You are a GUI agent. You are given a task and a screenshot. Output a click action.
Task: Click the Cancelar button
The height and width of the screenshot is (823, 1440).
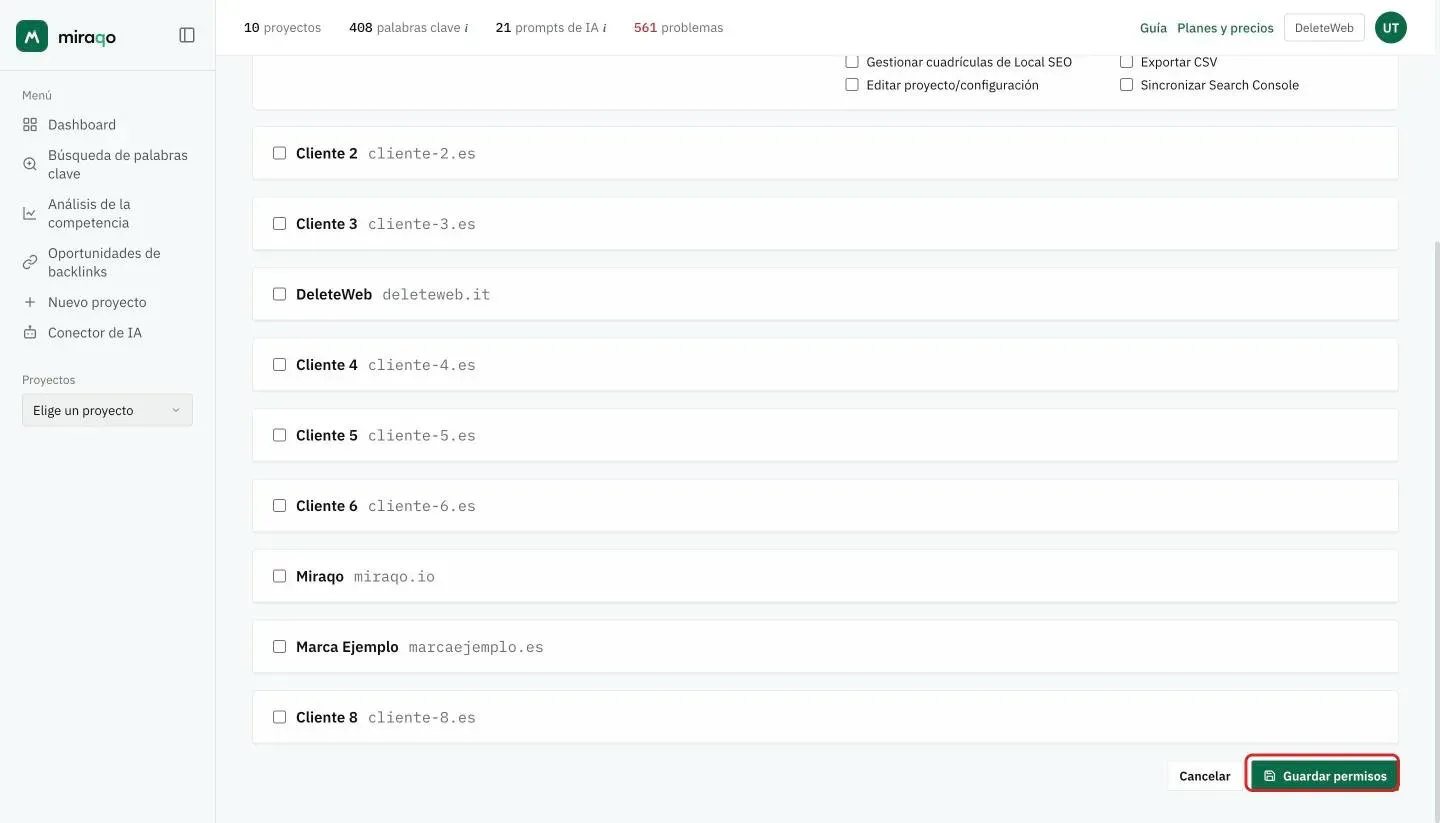coord(1205,776)
